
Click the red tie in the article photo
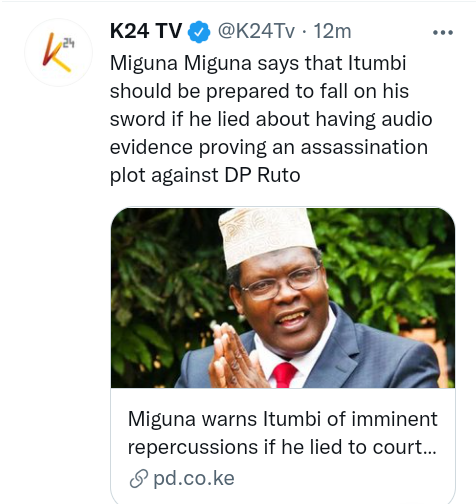point(284,375)
